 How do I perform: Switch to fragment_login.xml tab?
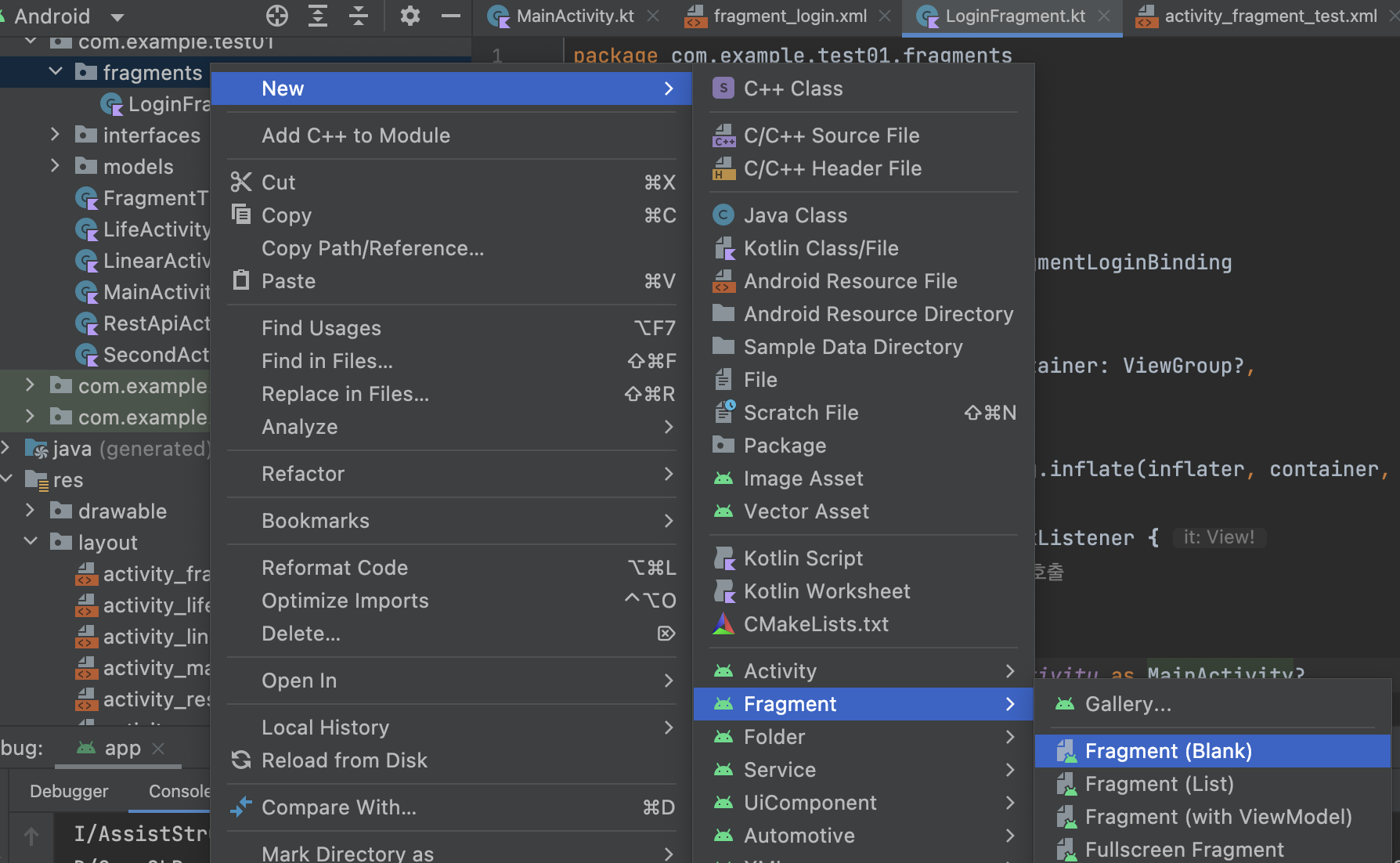(x=790, y=16)
